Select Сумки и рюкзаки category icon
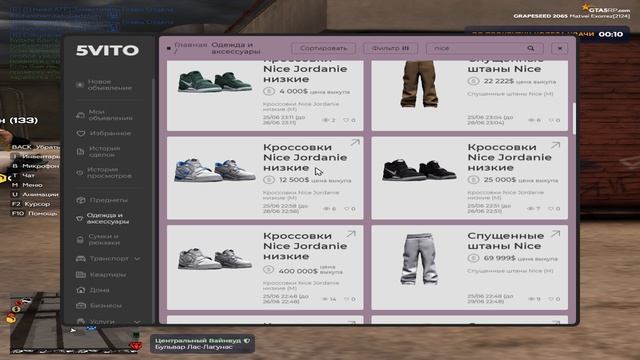This screenshot has width=640, height=360. pos(80,240)
